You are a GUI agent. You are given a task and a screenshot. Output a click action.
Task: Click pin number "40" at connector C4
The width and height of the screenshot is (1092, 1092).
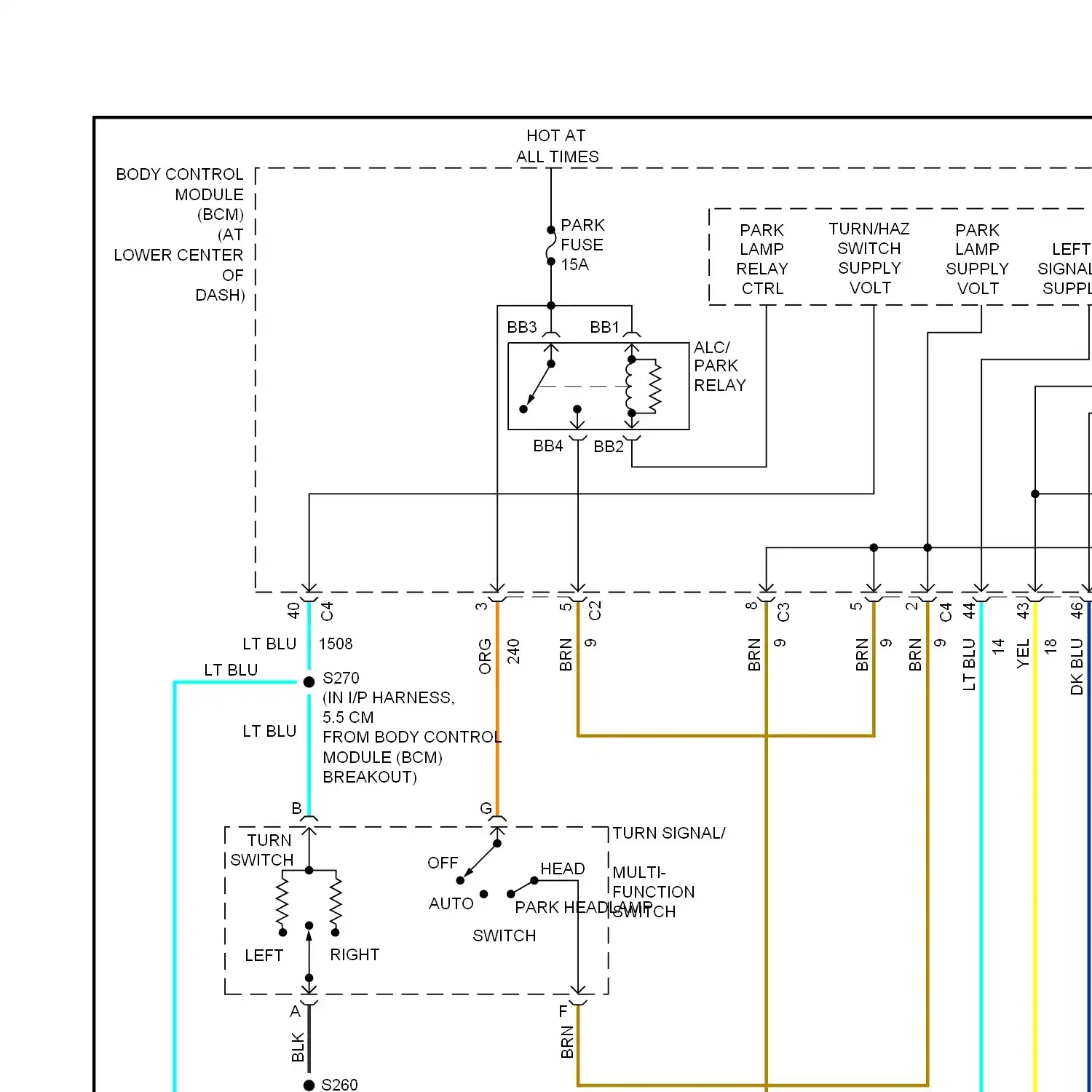pos(293,610)
